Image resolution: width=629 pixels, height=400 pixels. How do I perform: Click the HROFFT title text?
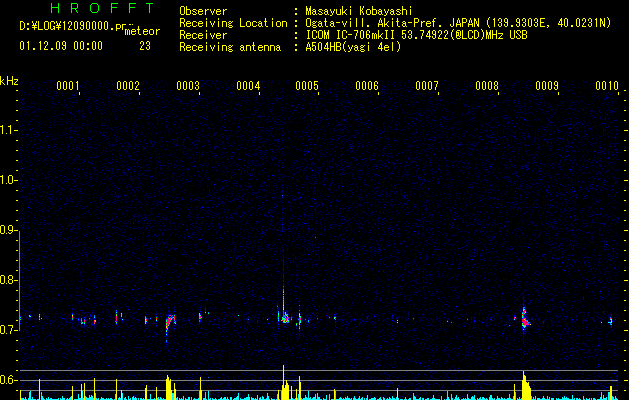(x=103, y=8)
